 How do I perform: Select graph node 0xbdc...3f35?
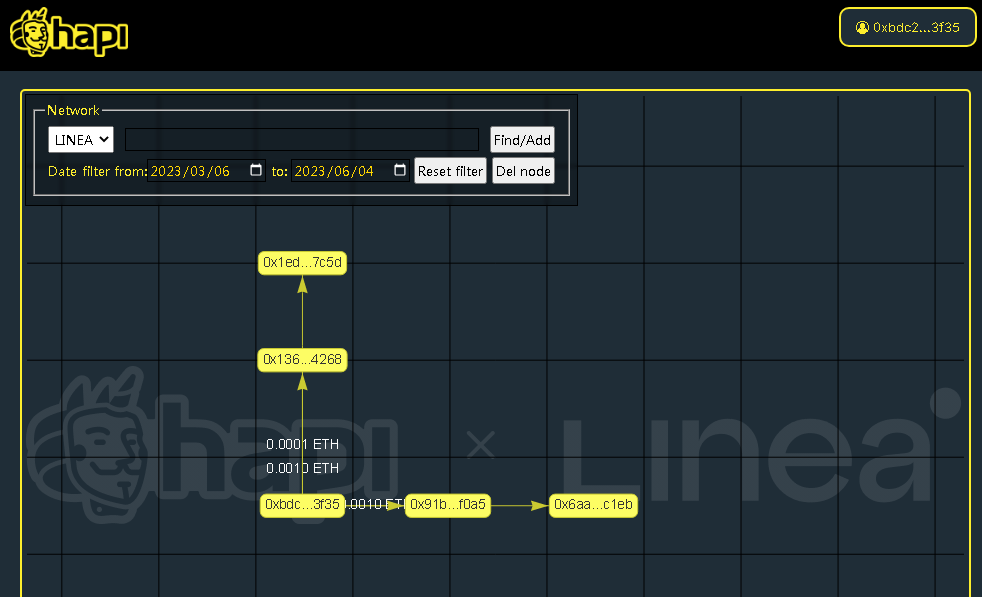(302, 505)
